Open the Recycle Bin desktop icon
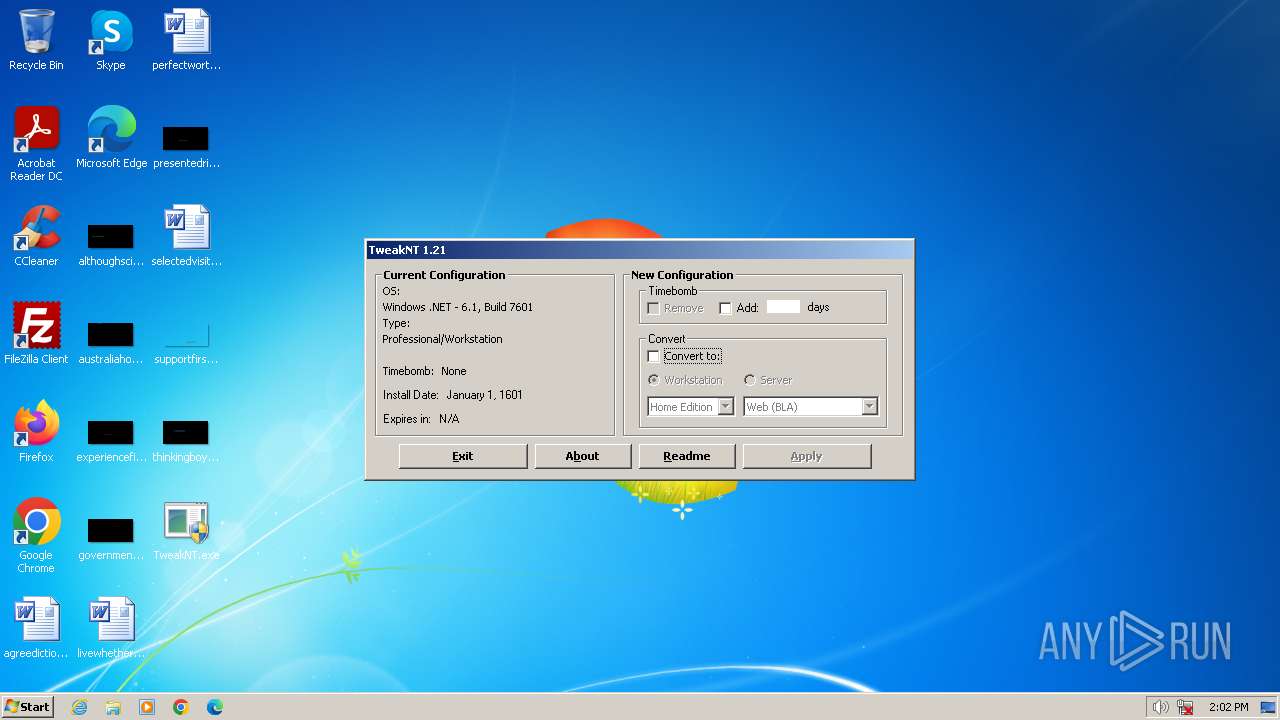 (x=36, y=40)
